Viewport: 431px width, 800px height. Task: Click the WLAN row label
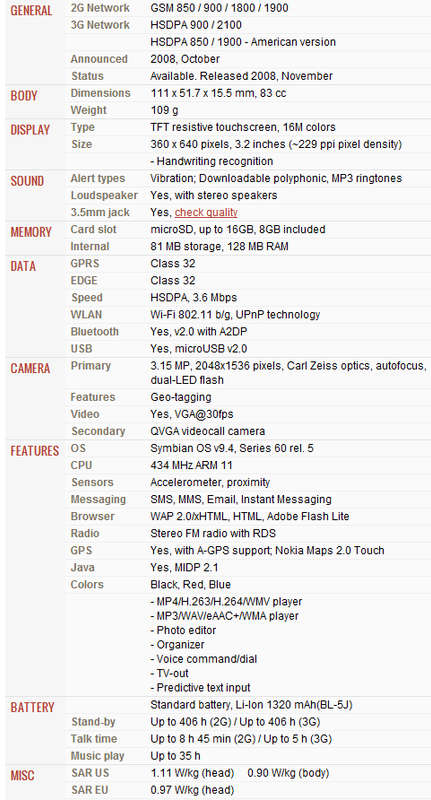pos(86,315)
